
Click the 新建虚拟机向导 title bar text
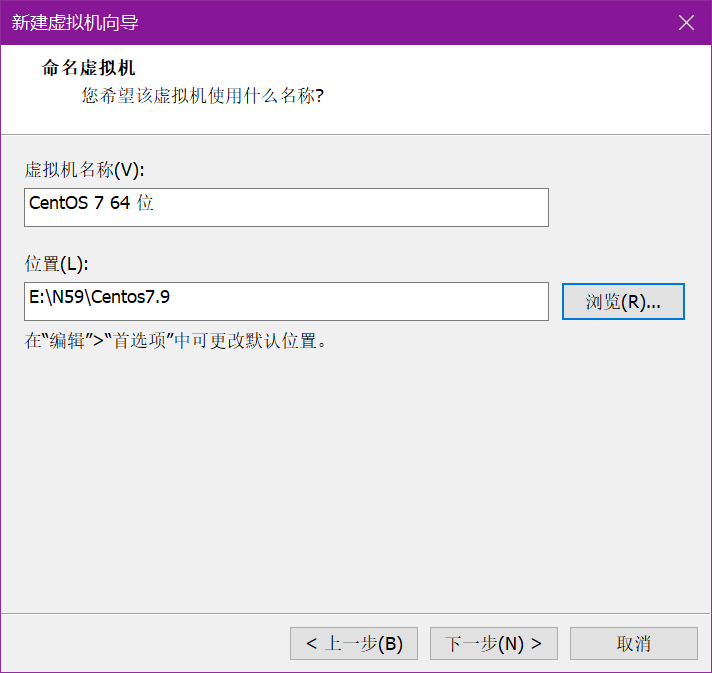[75, 23]
